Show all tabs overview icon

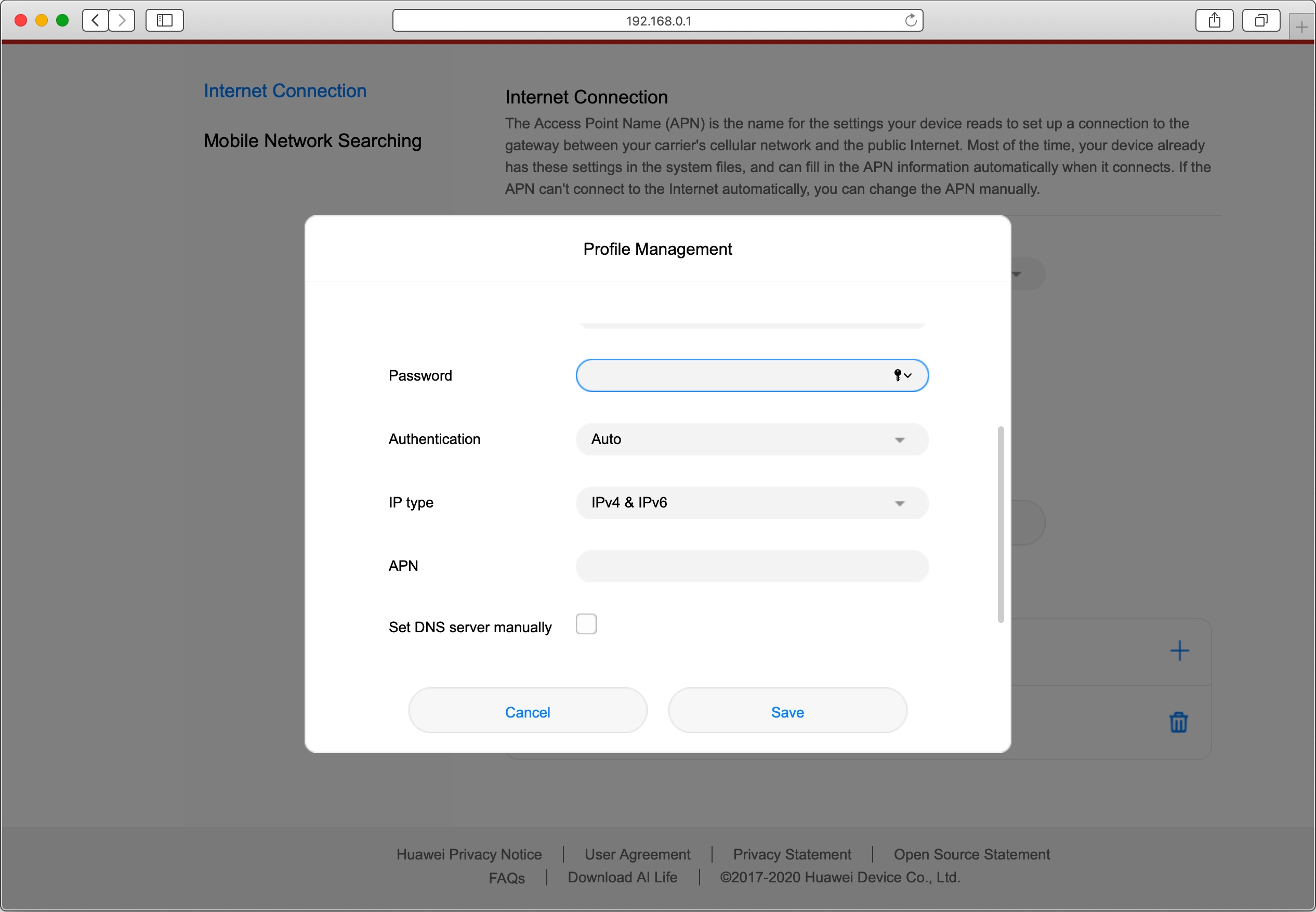1261,20
